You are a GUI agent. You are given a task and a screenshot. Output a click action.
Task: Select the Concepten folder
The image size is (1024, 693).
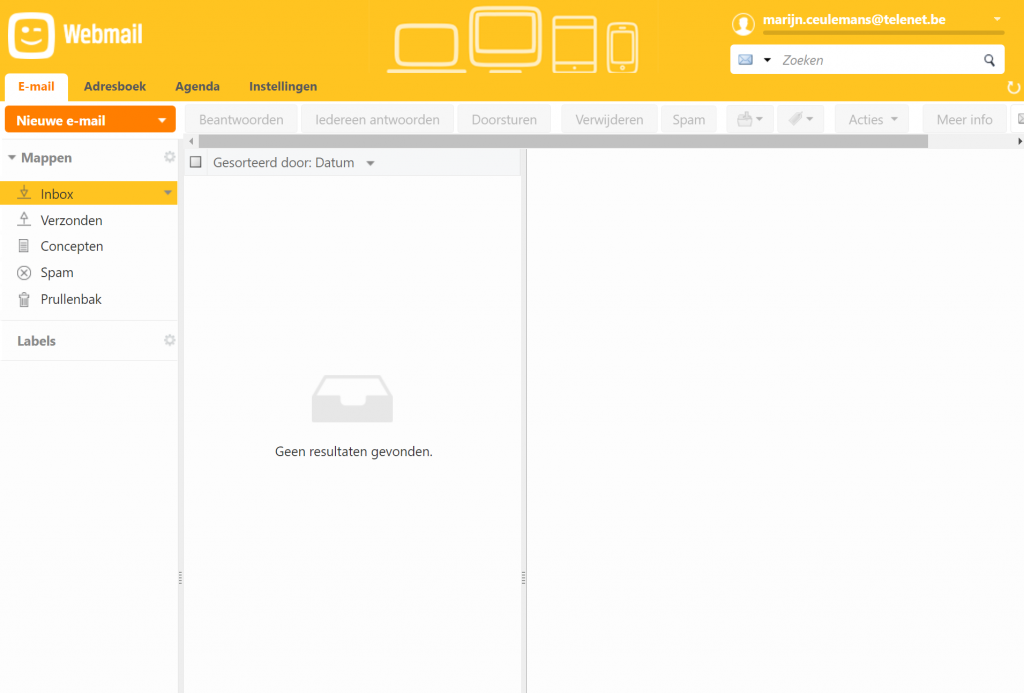(89, 246)
